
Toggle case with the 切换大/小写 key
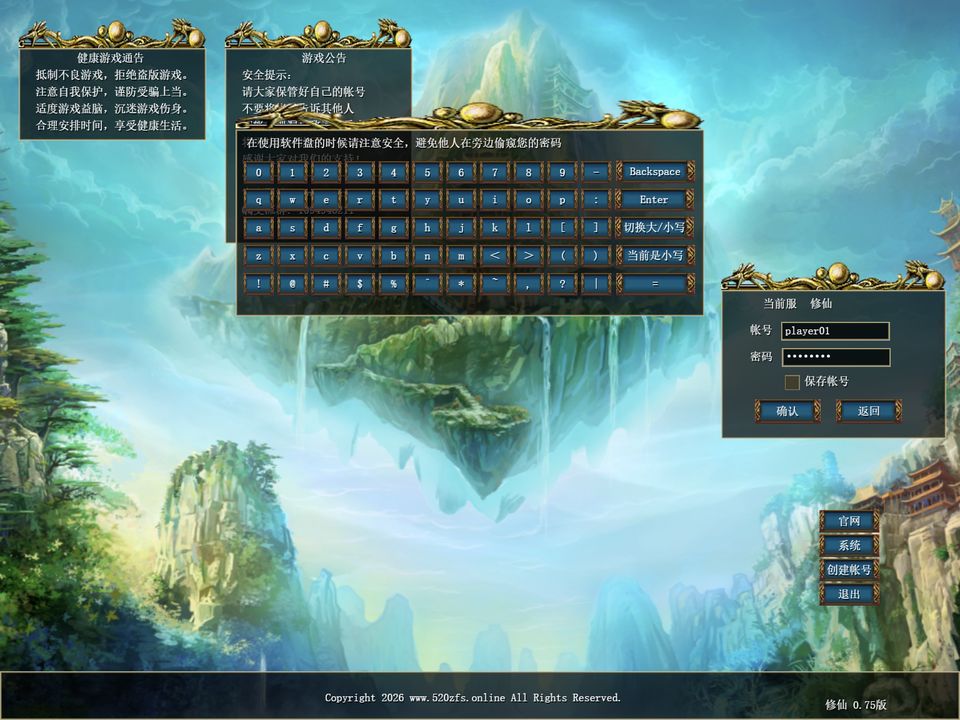(655, 227)
